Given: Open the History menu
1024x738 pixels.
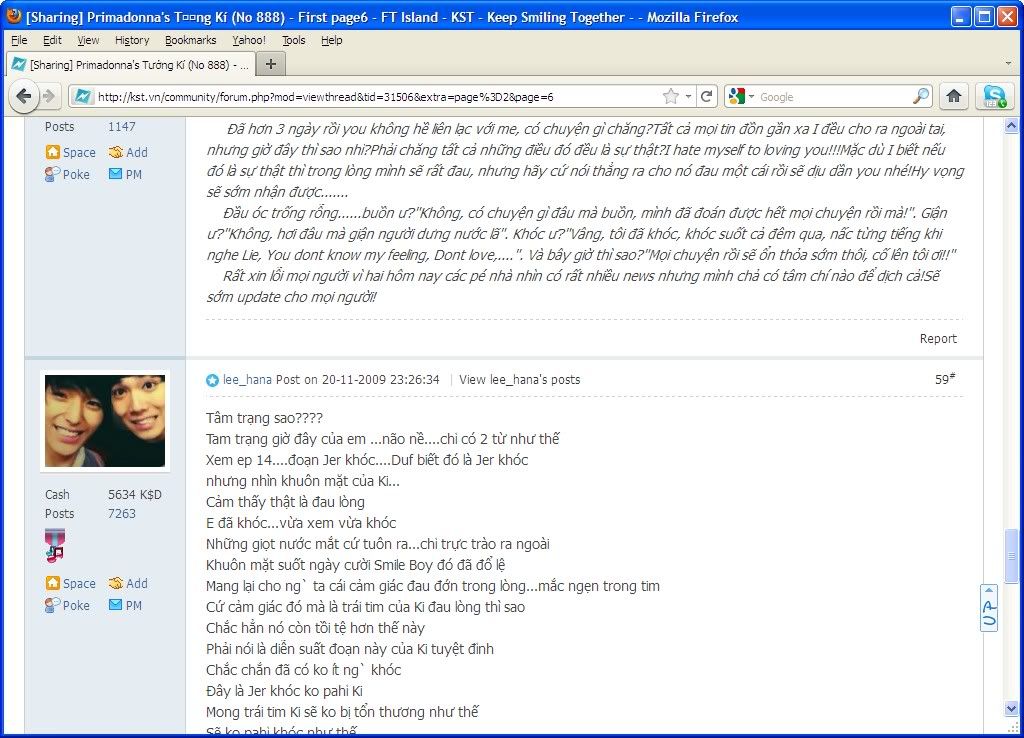Looking at the screenshot, I should pos(132,40).
